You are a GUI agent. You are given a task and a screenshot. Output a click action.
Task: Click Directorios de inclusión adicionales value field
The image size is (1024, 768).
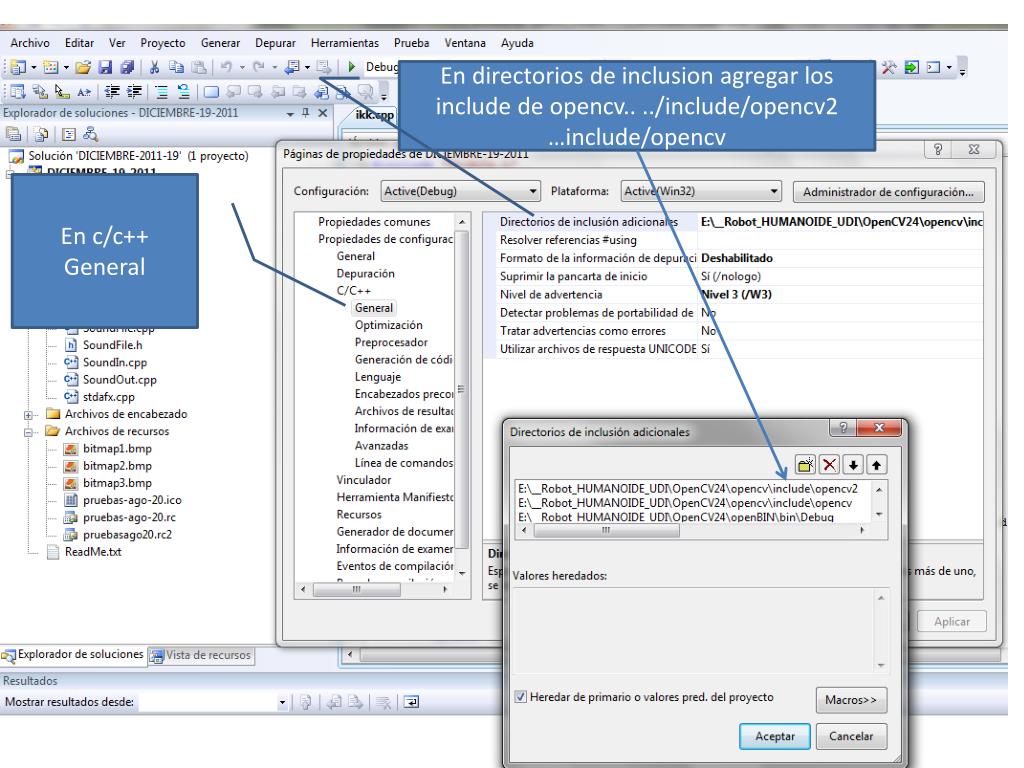click(x=841, y=222)
